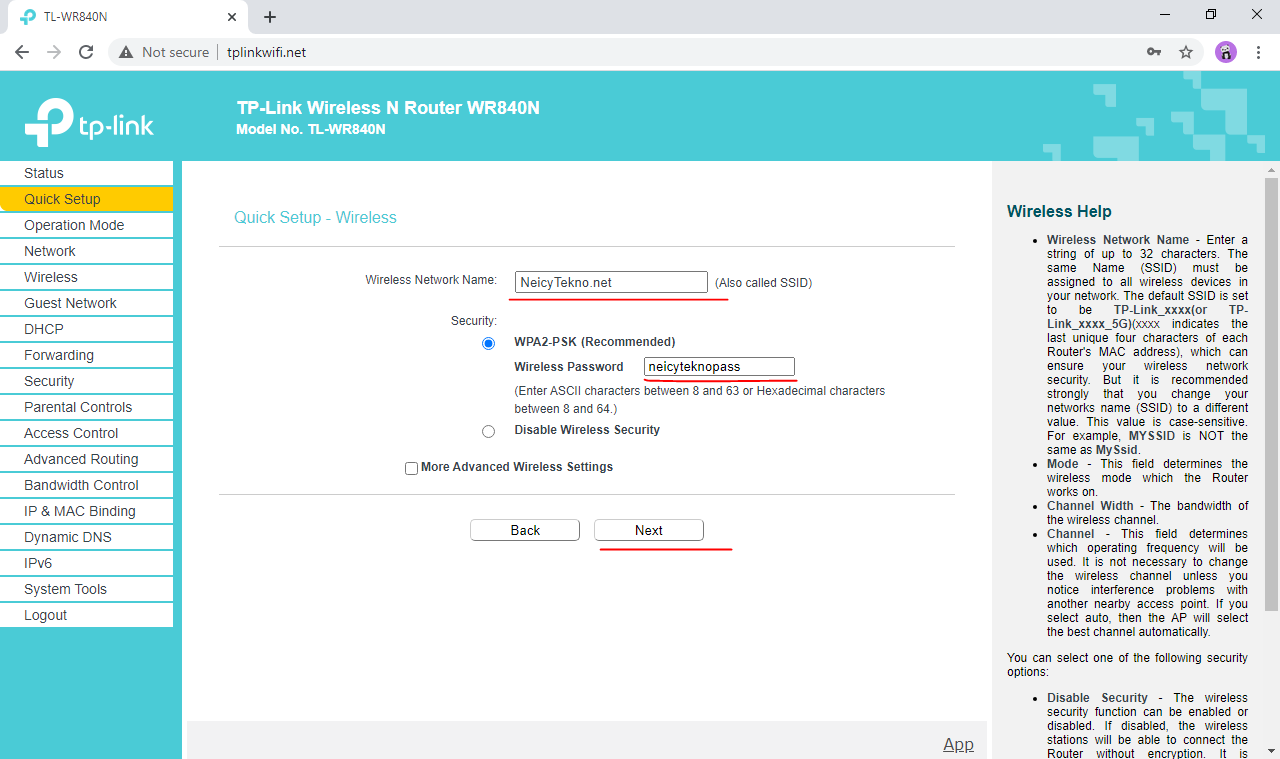Go back with the browser back arrow
The width and height of the screenshot is (1280, 759).
click(22, 52)
